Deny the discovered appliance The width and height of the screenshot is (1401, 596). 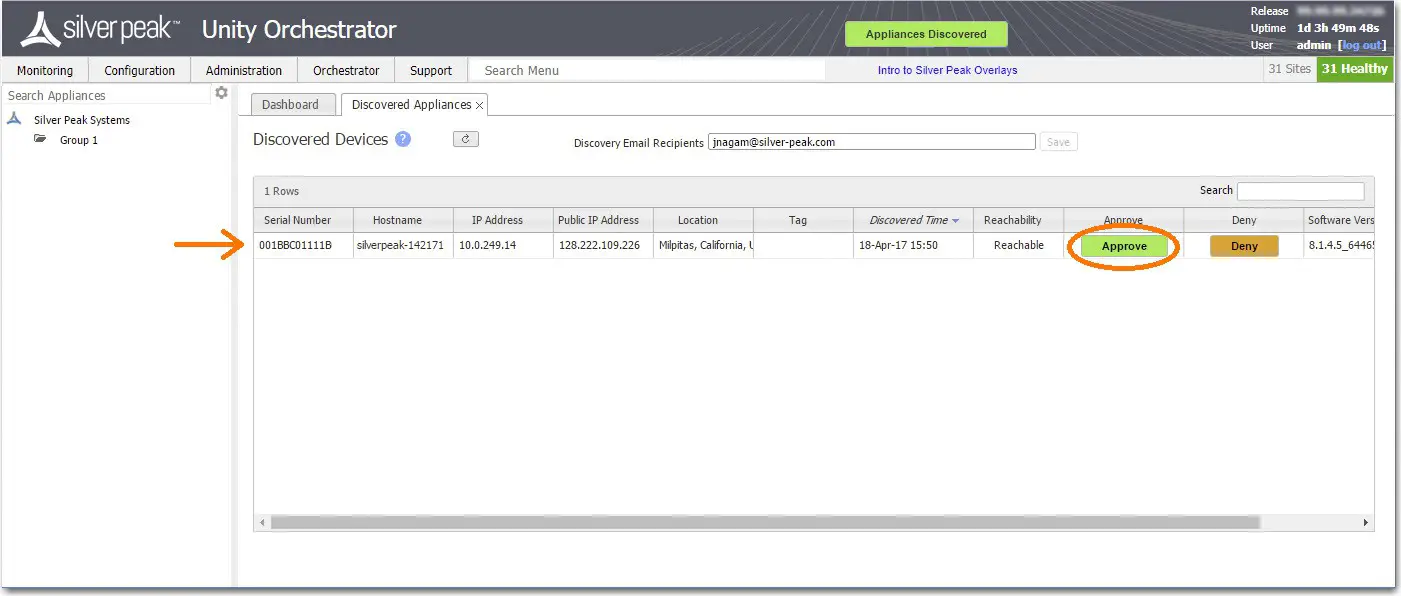click(x=1243, y=245)
